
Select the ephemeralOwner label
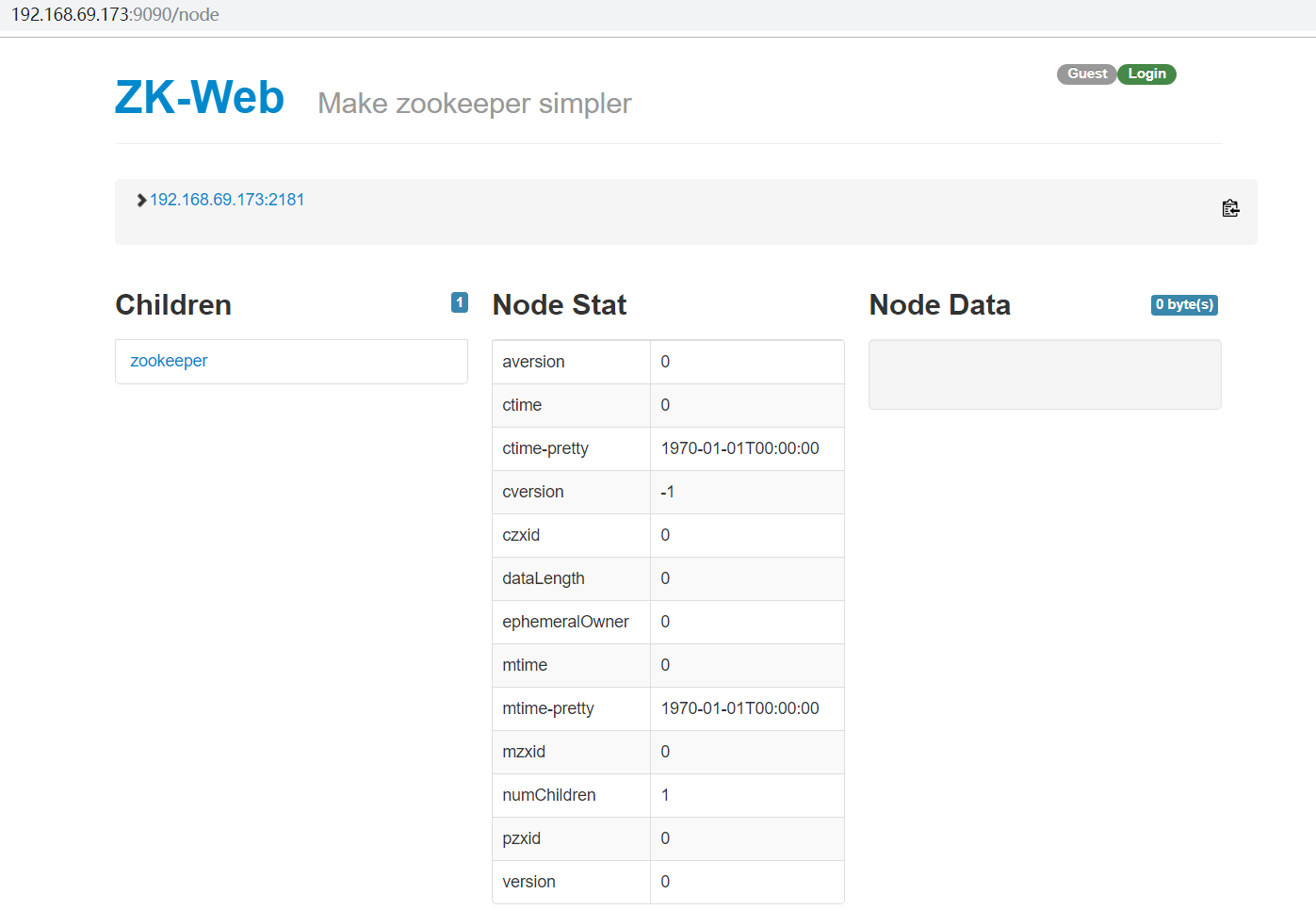click(x=565, y=622)
